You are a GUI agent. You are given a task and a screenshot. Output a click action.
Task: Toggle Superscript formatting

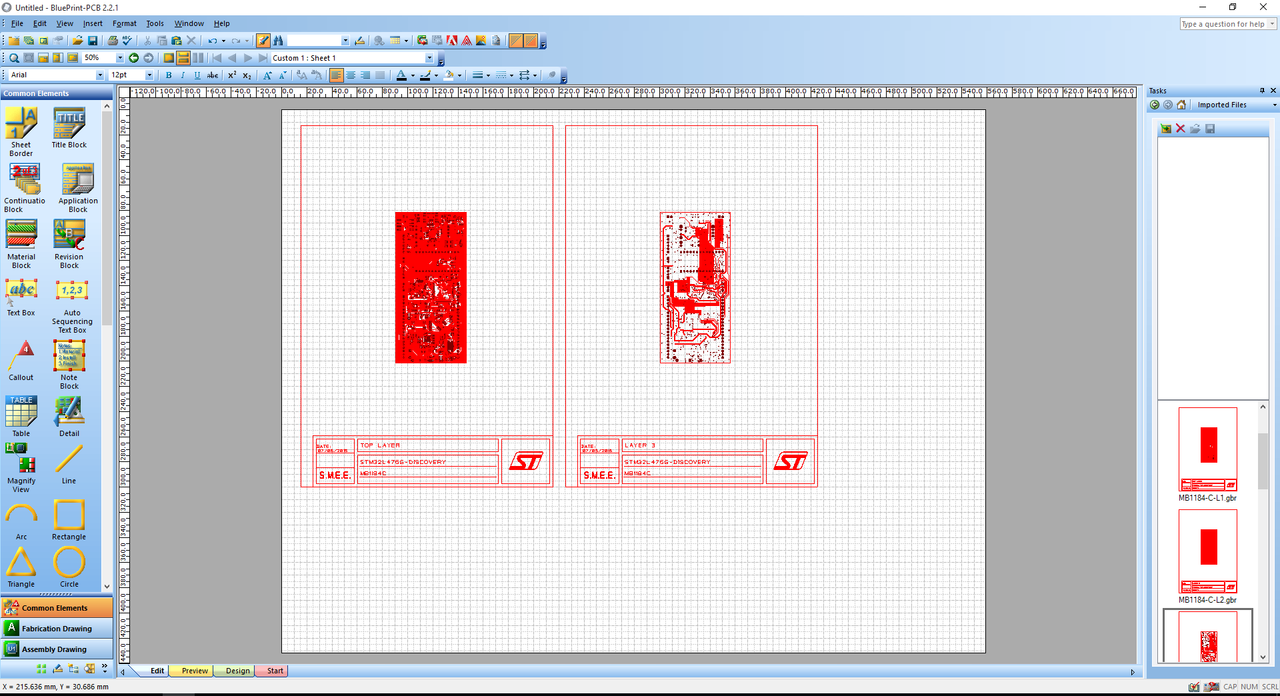[x=232, y=75]
